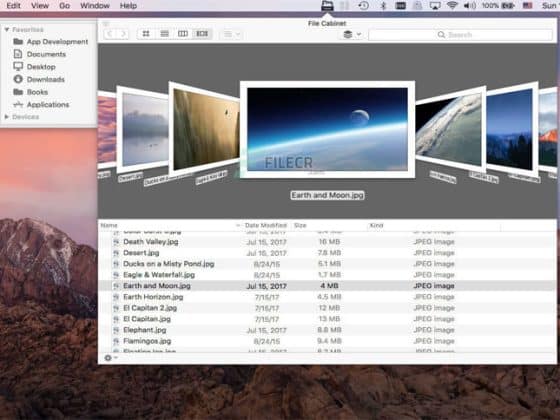Select the El Capitan 2 cover thumbnail
This screenshot has height=420, width=560.
point(512,129)
